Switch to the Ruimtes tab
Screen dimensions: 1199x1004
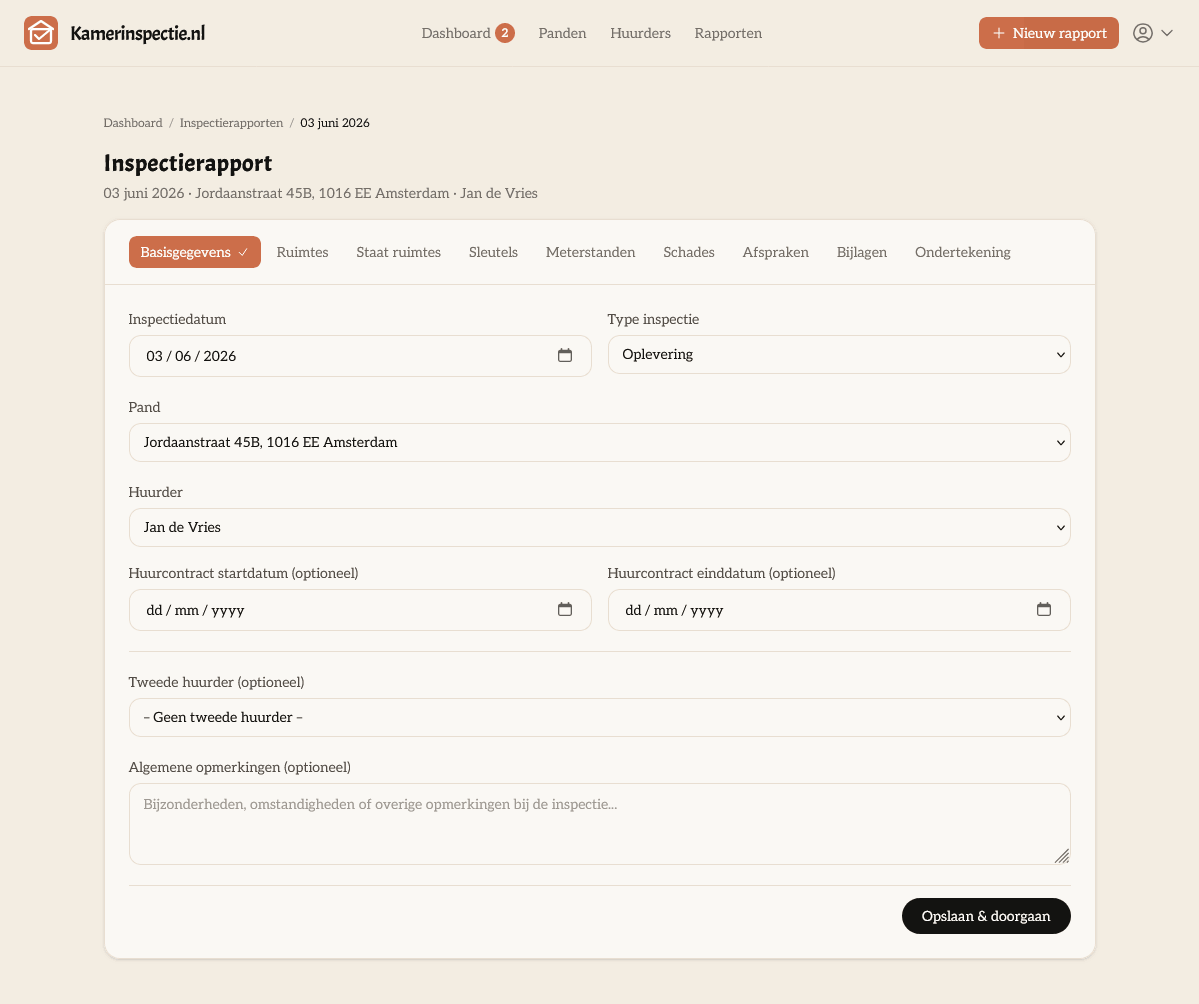[x=302, y=252]
